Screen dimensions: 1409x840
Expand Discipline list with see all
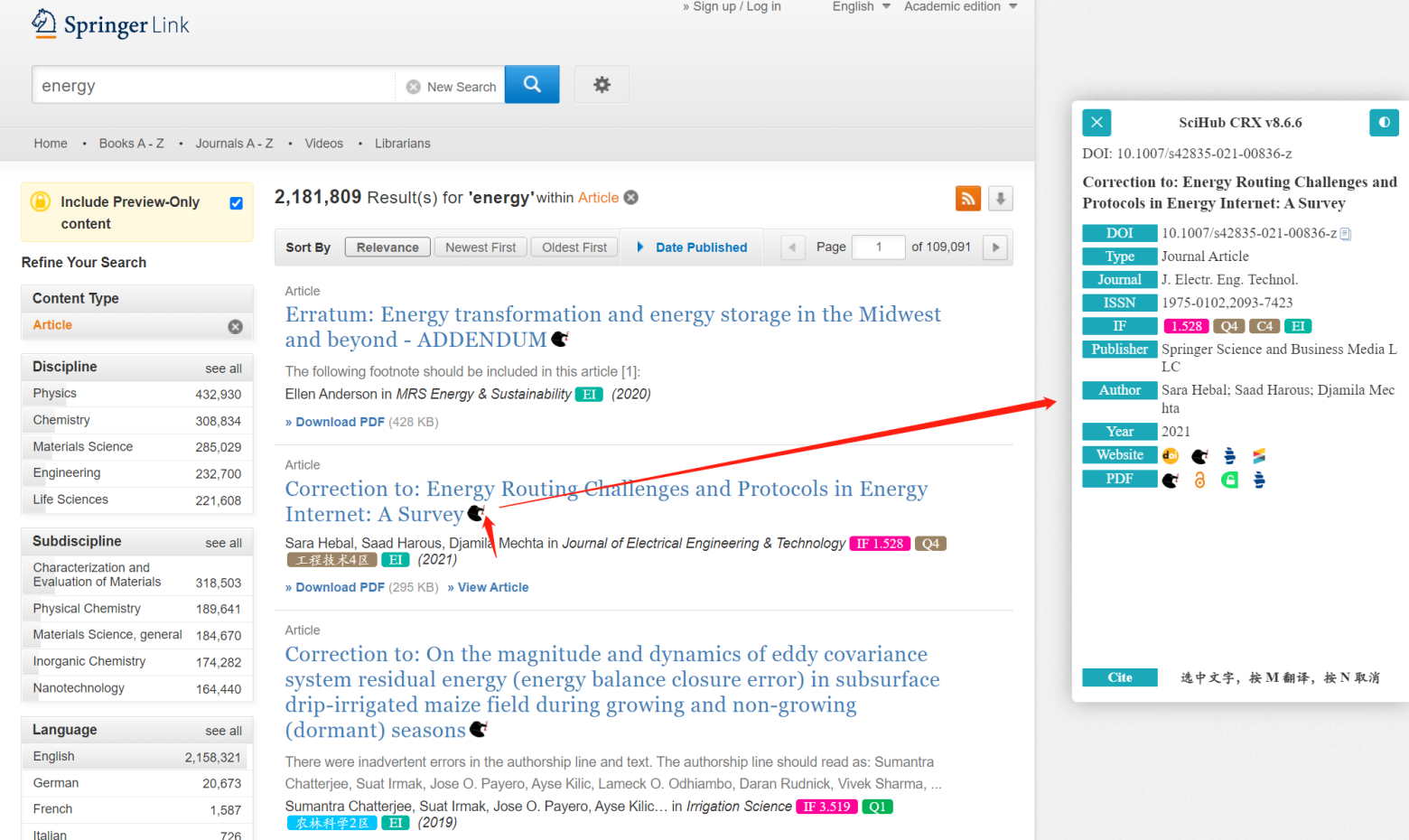click(x=223, y=369)
